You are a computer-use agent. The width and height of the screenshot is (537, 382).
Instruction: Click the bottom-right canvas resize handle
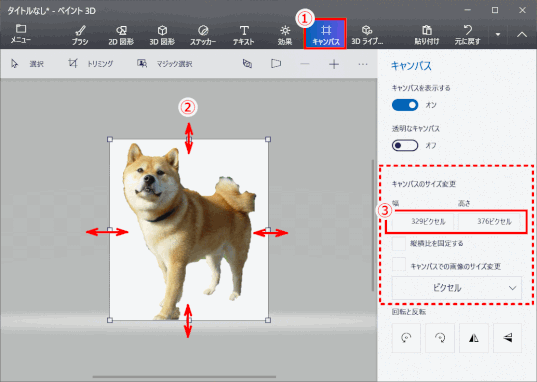(x=268, y=320)
